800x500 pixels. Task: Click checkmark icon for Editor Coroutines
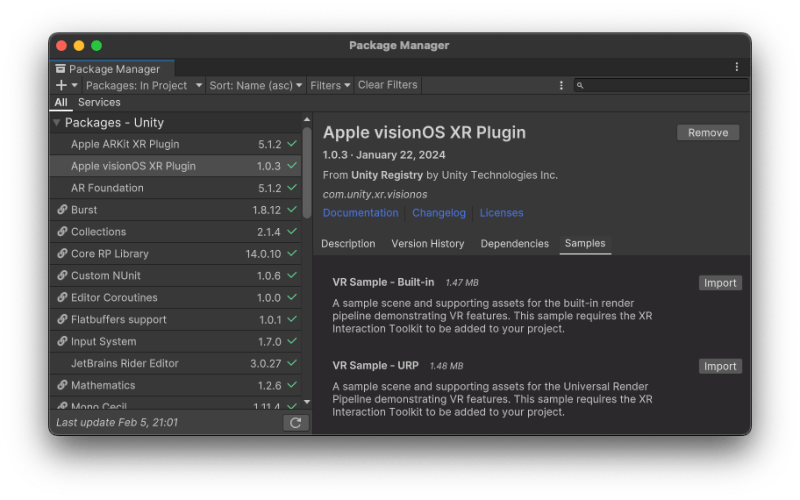pos(292,297)
